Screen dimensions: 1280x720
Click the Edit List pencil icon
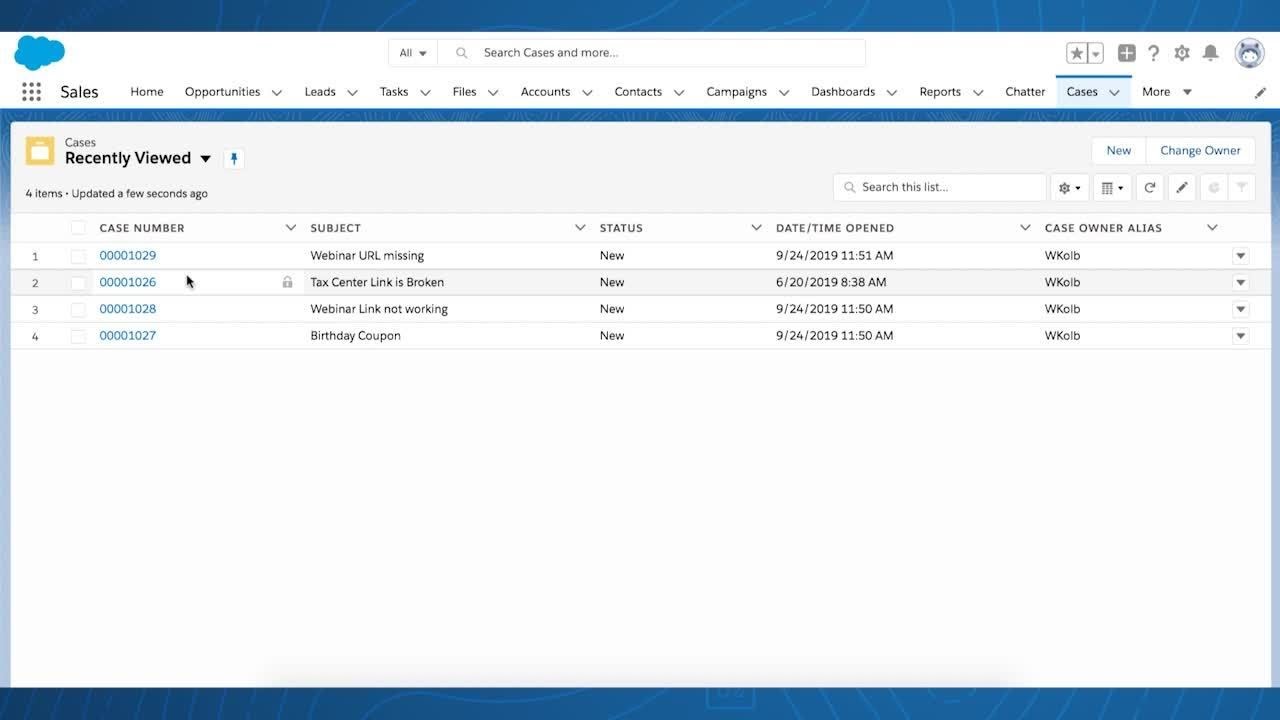pos(1182,187)
